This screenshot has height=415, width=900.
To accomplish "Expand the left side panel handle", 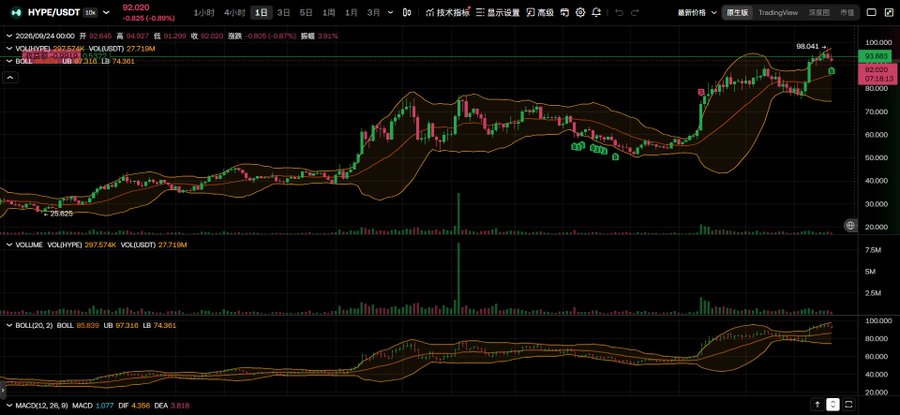I will (2, 389).
